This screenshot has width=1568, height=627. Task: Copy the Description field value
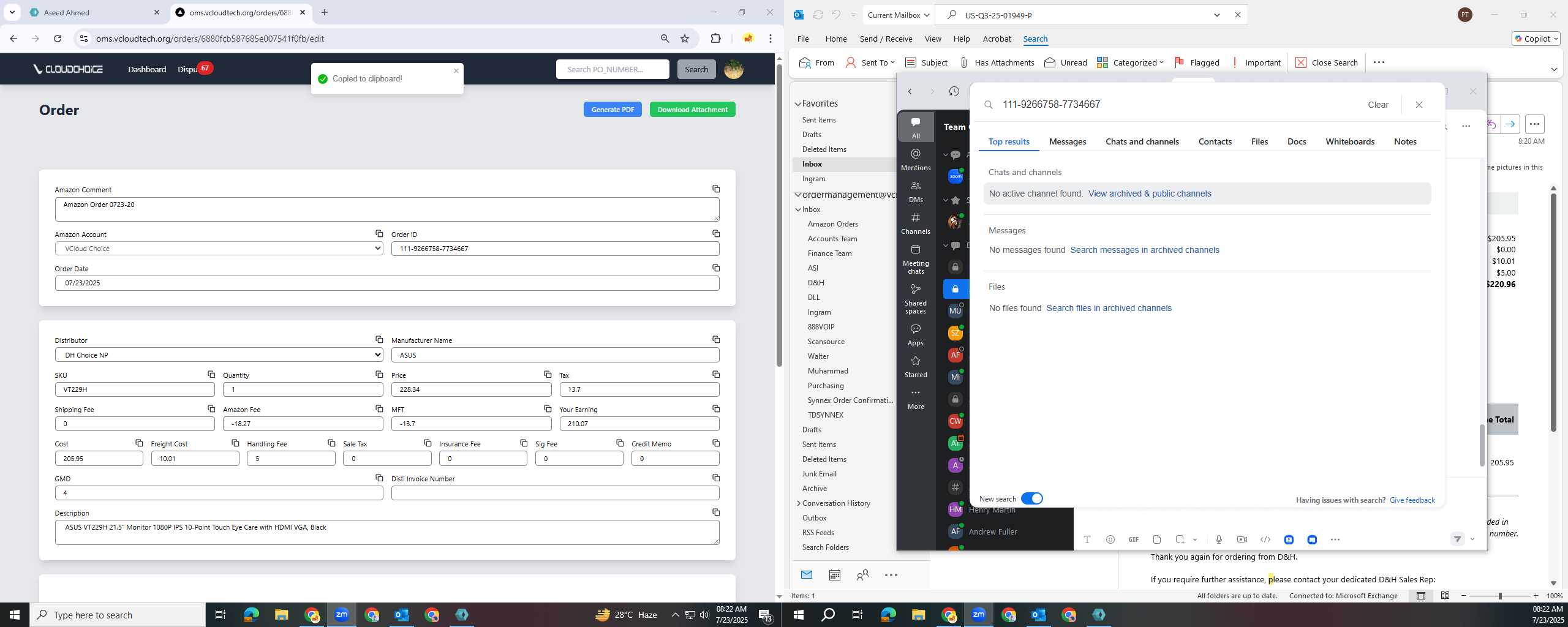(715, 512)
